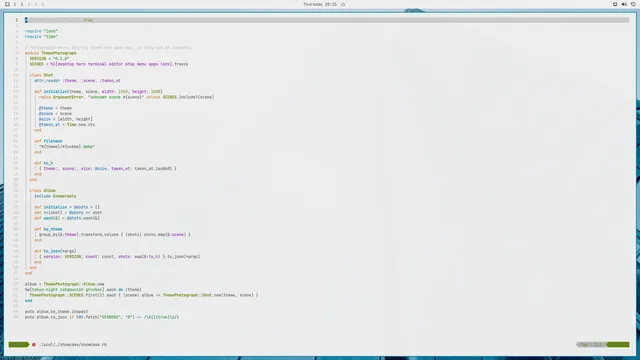Click the line 'require "json"'
Screen dimensions: 640x360
tap(41, 31)
